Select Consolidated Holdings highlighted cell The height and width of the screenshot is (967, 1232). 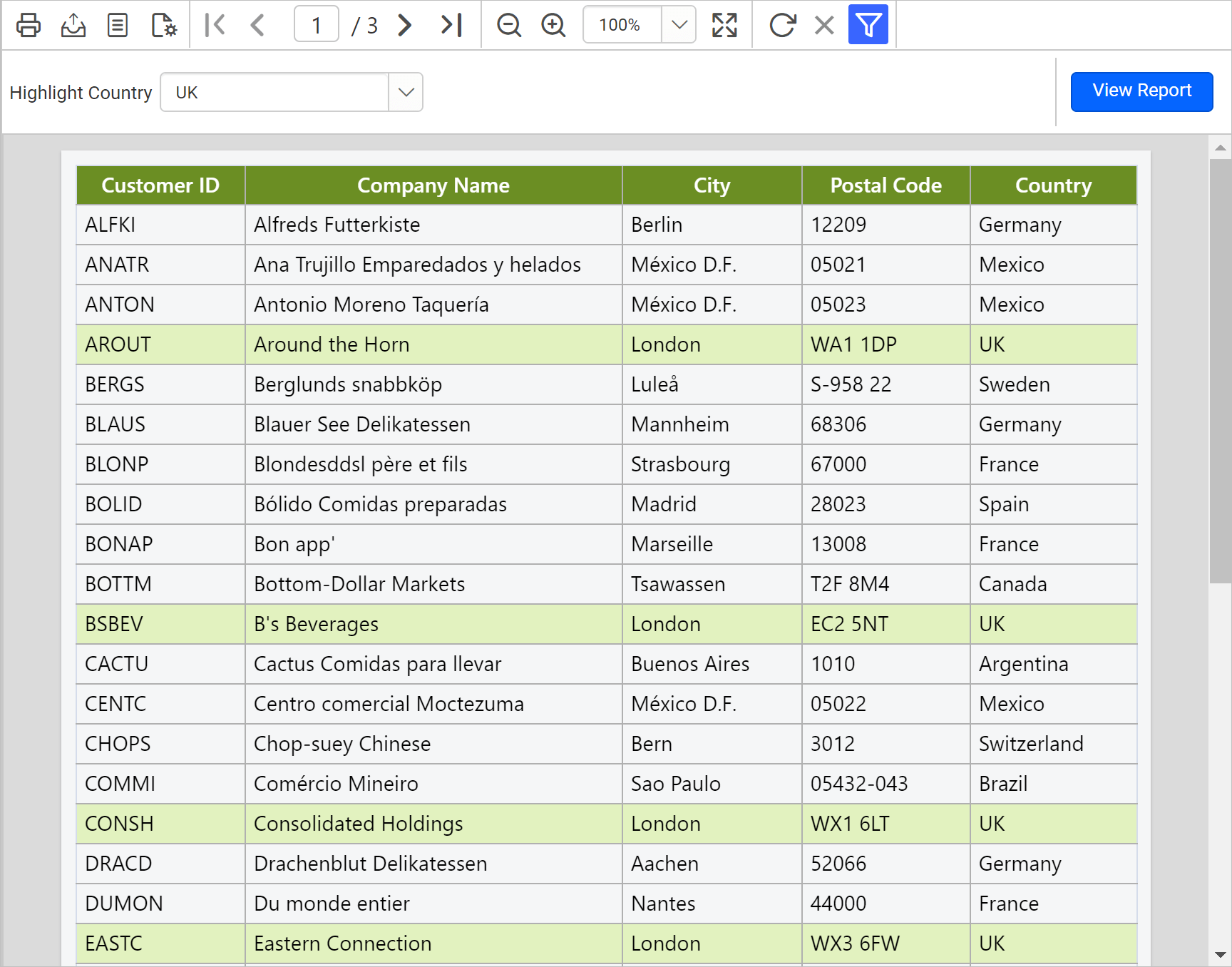click(433, 824)
